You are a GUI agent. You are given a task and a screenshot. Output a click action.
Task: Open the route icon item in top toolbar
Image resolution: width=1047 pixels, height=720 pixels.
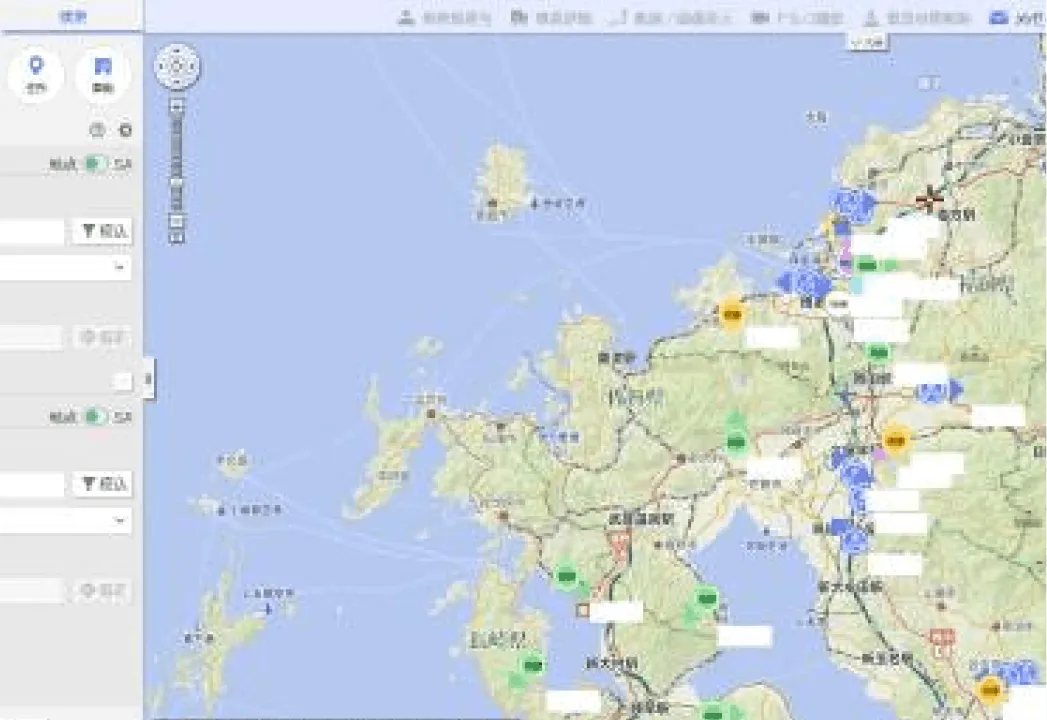pos(671,17)
